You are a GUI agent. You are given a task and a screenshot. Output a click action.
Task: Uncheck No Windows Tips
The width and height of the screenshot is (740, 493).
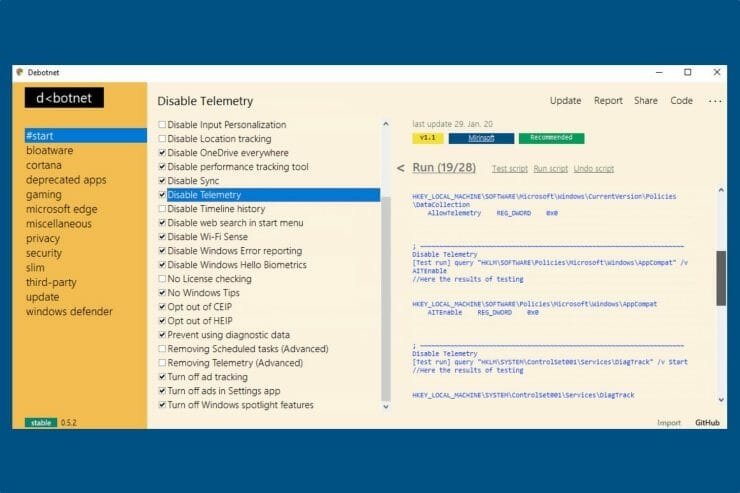pyautogui.click(x=162, y=292)
